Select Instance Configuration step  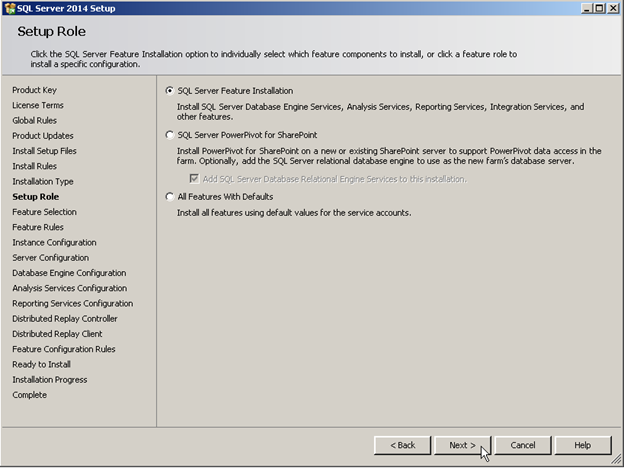click(x=55, y=242)
